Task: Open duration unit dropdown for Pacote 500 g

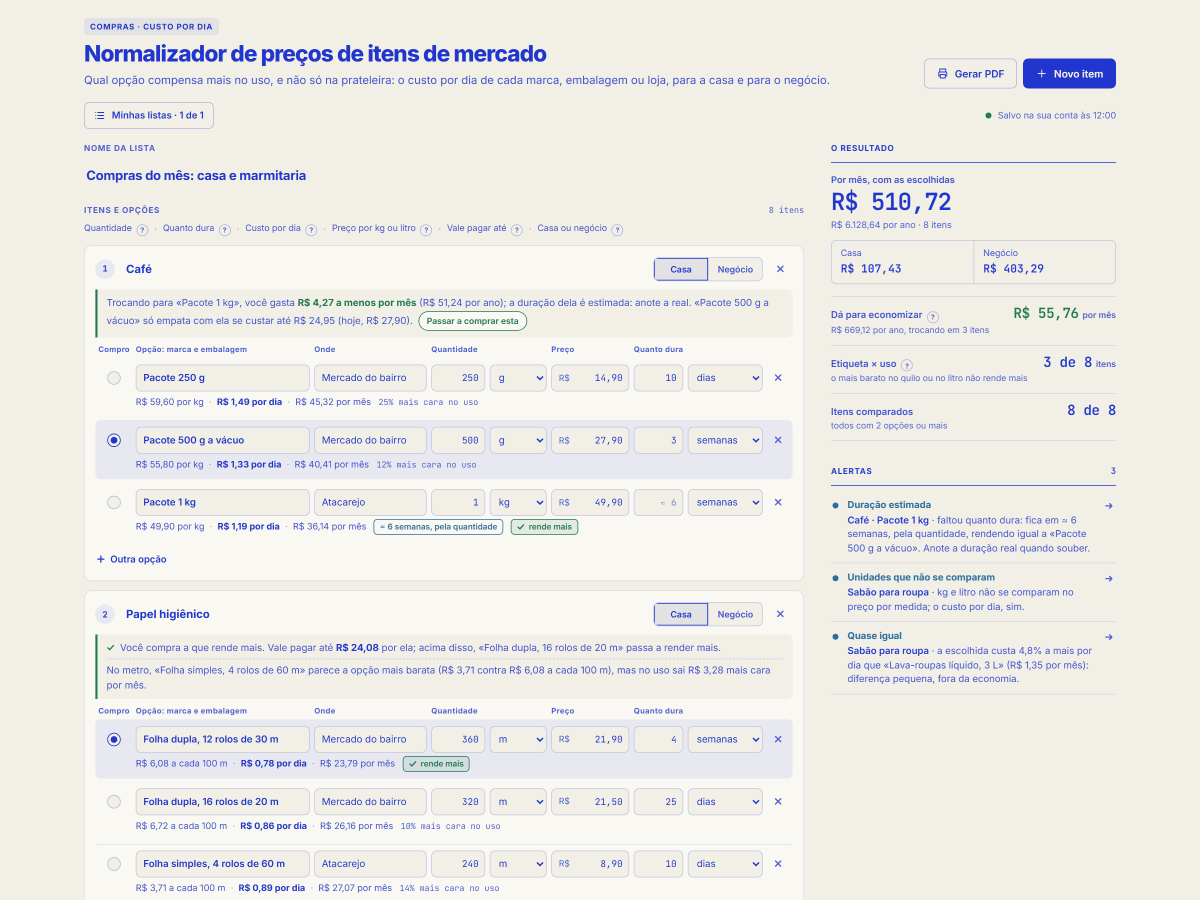Action: click(725, 440)
